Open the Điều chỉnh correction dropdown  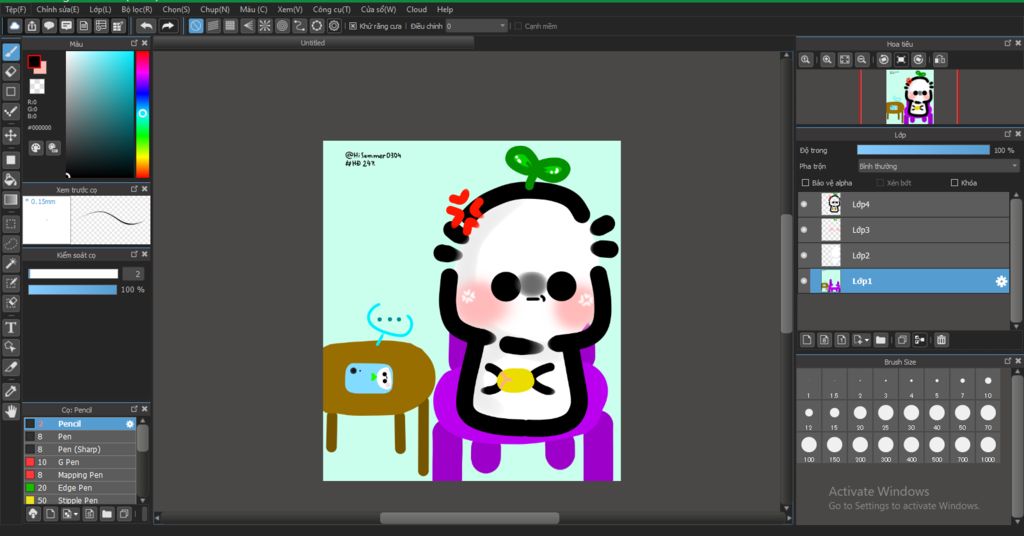[x=477, y=26]
